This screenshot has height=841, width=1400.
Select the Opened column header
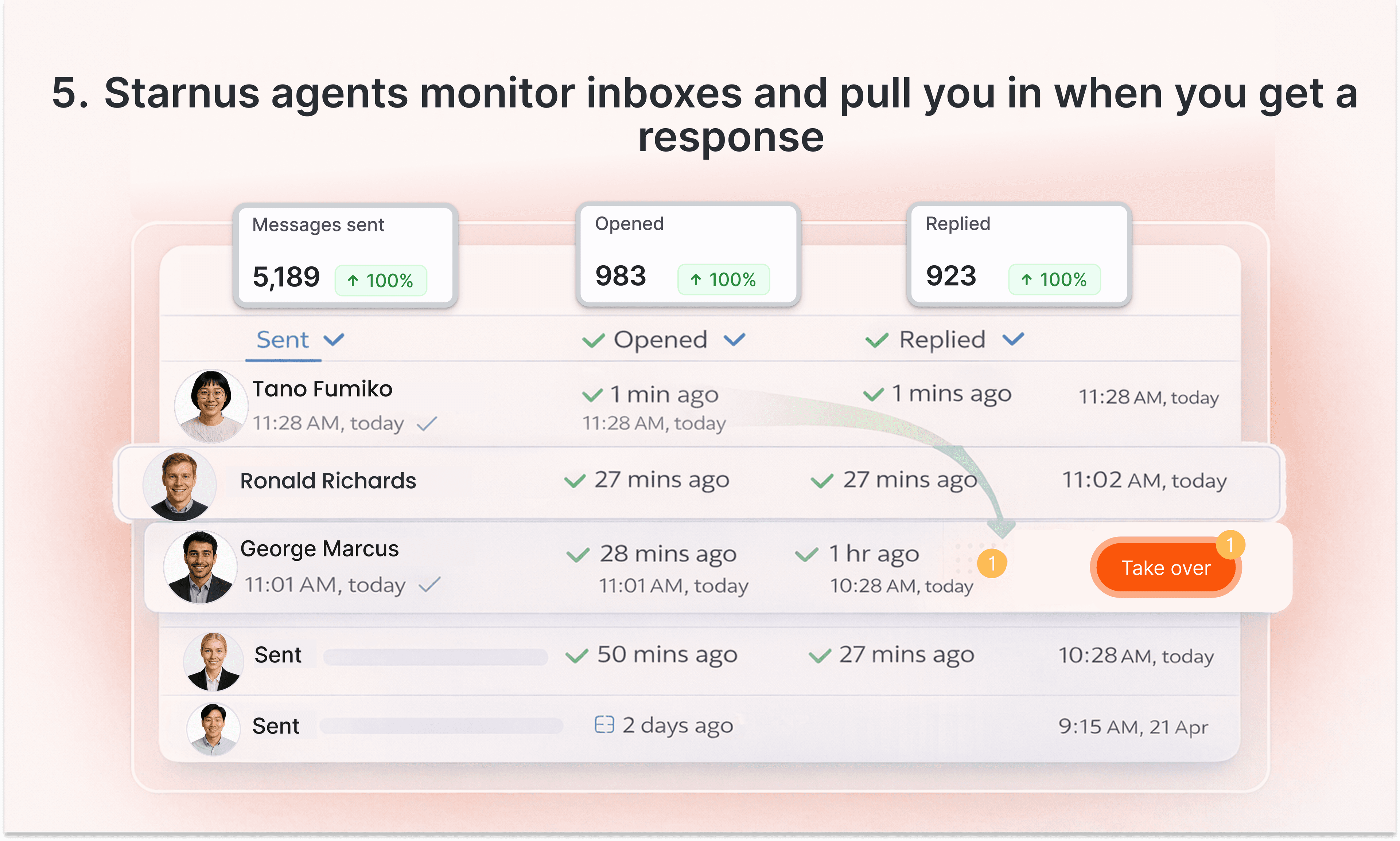pos(660,340)
